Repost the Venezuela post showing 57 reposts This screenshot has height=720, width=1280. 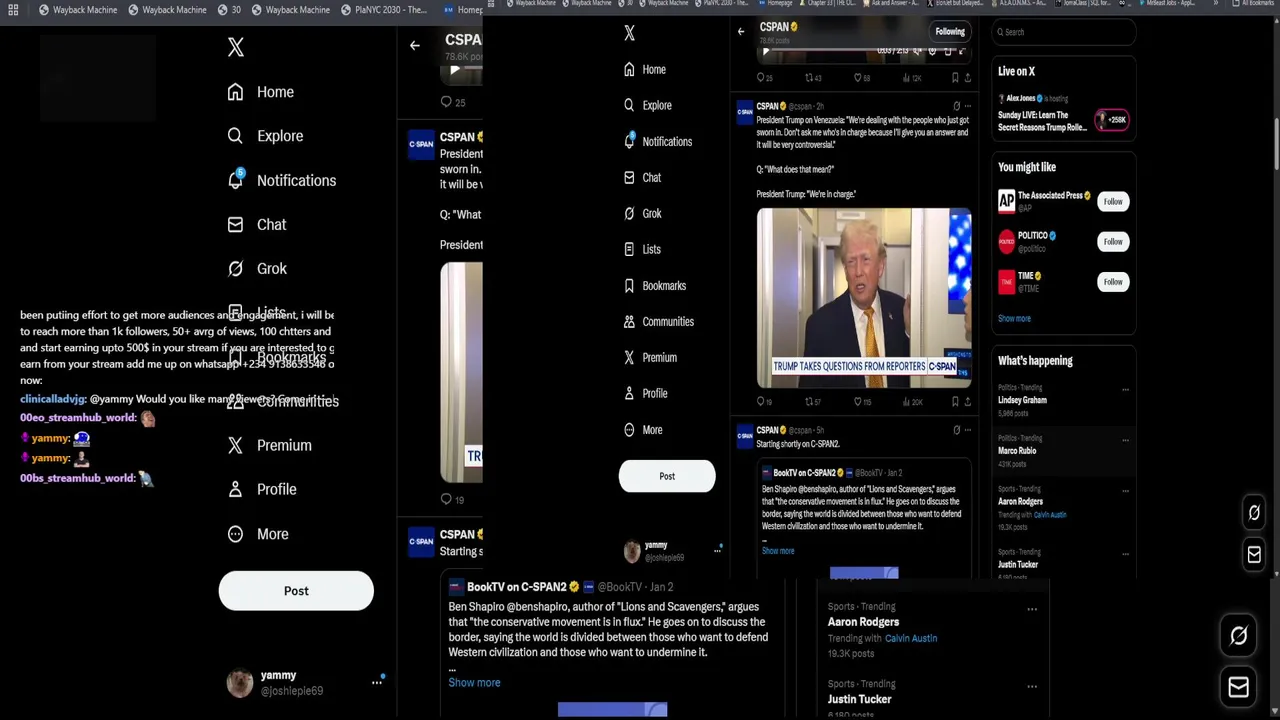[813, 402]
